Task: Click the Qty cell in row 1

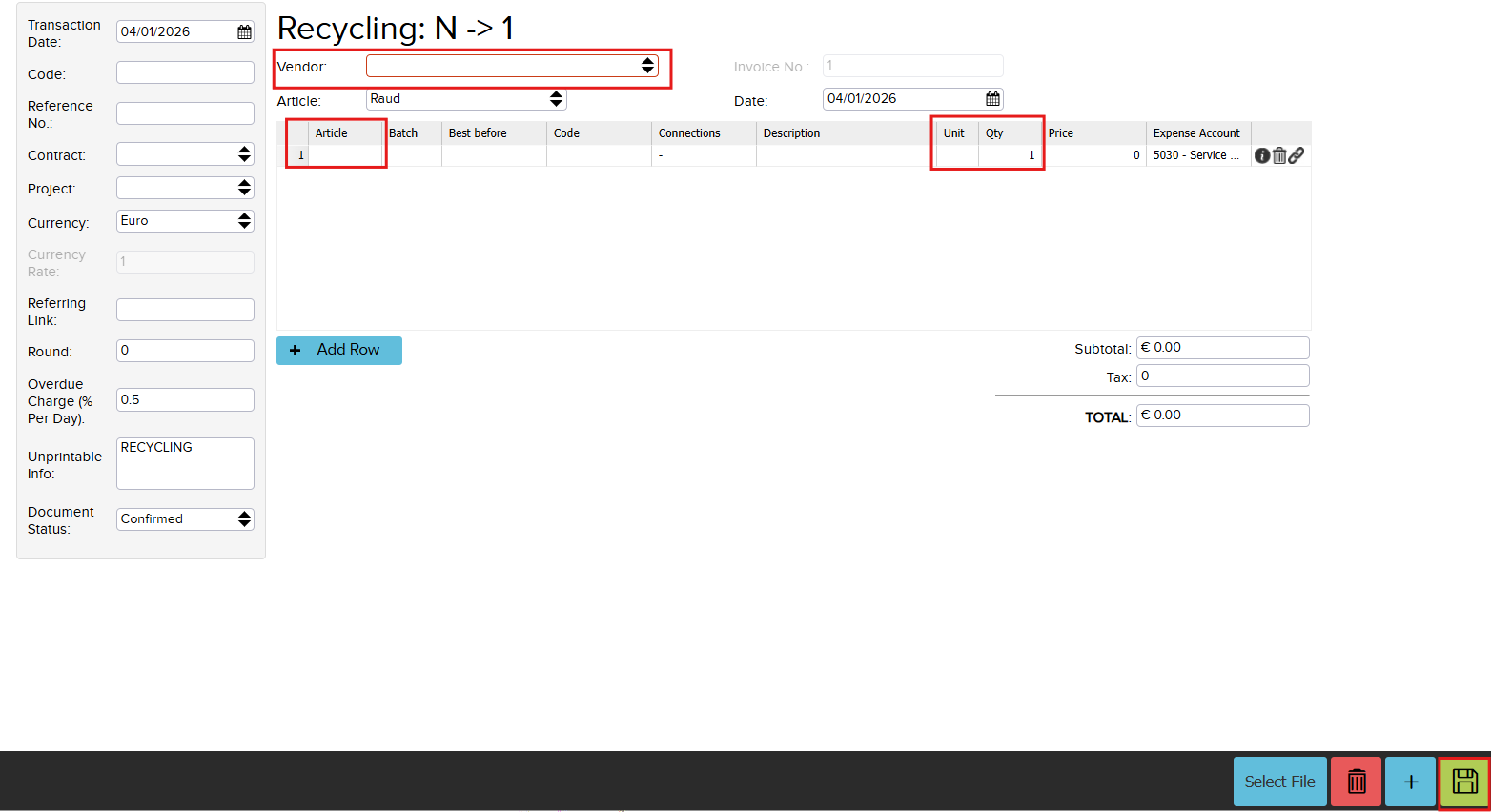Action: point(1010,155)
